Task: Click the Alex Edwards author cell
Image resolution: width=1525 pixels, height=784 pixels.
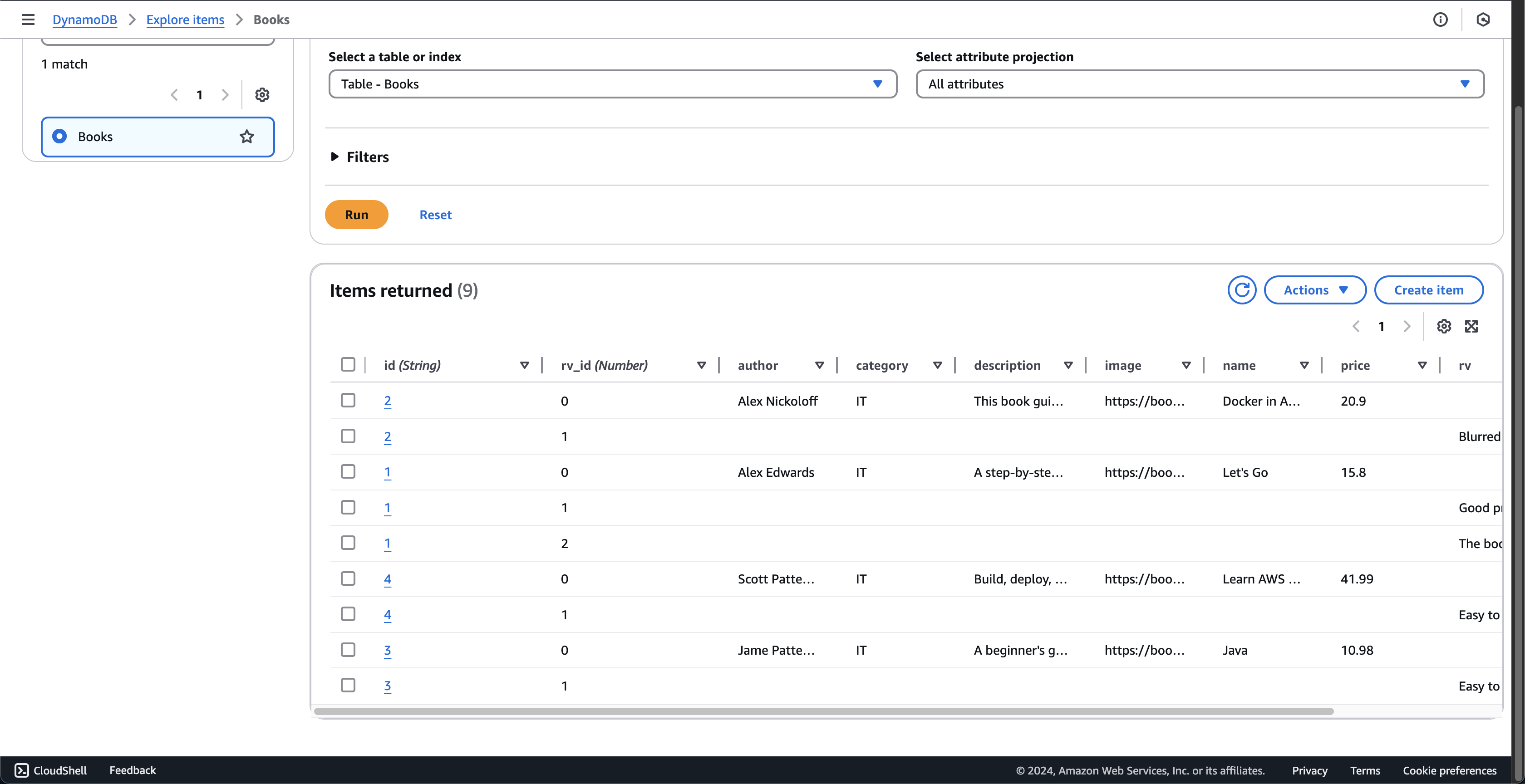Action: (x=776, y=472)
